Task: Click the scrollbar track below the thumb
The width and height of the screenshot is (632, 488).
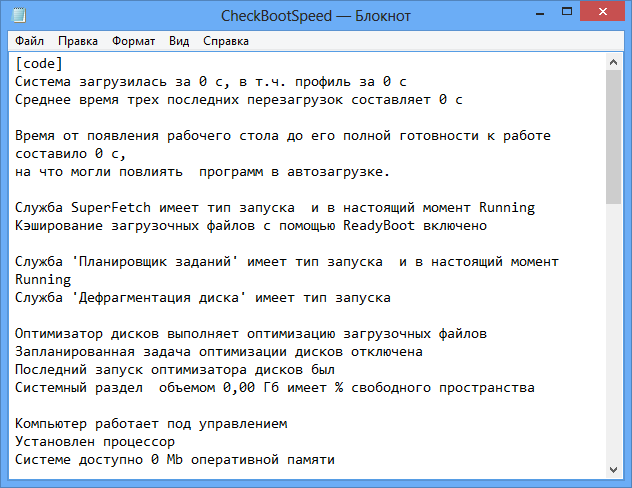Action: [613, 333]
